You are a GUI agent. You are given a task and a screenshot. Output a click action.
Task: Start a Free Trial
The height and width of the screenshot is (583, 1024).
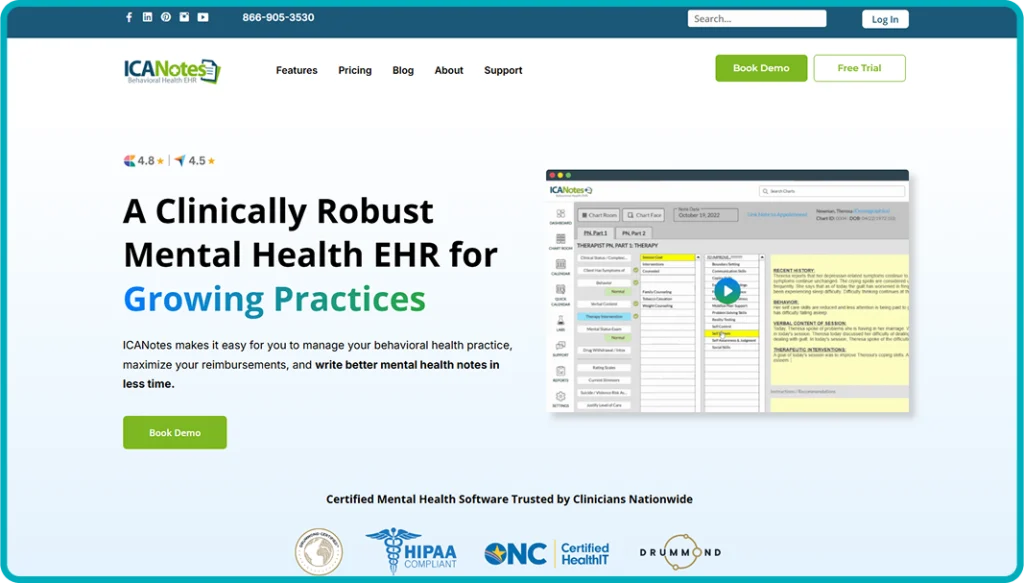click(x=859, y=68)
